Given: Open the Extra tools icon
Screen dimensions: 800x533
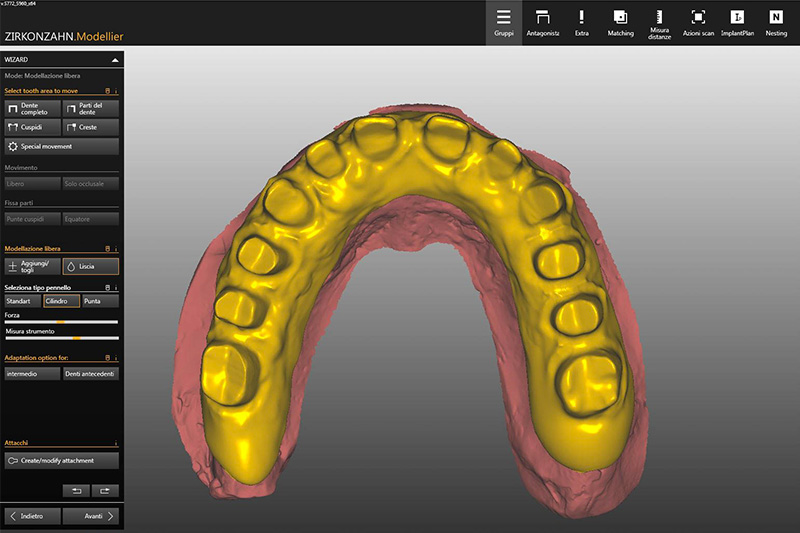Looking at the screenshot, I should 582,22.
